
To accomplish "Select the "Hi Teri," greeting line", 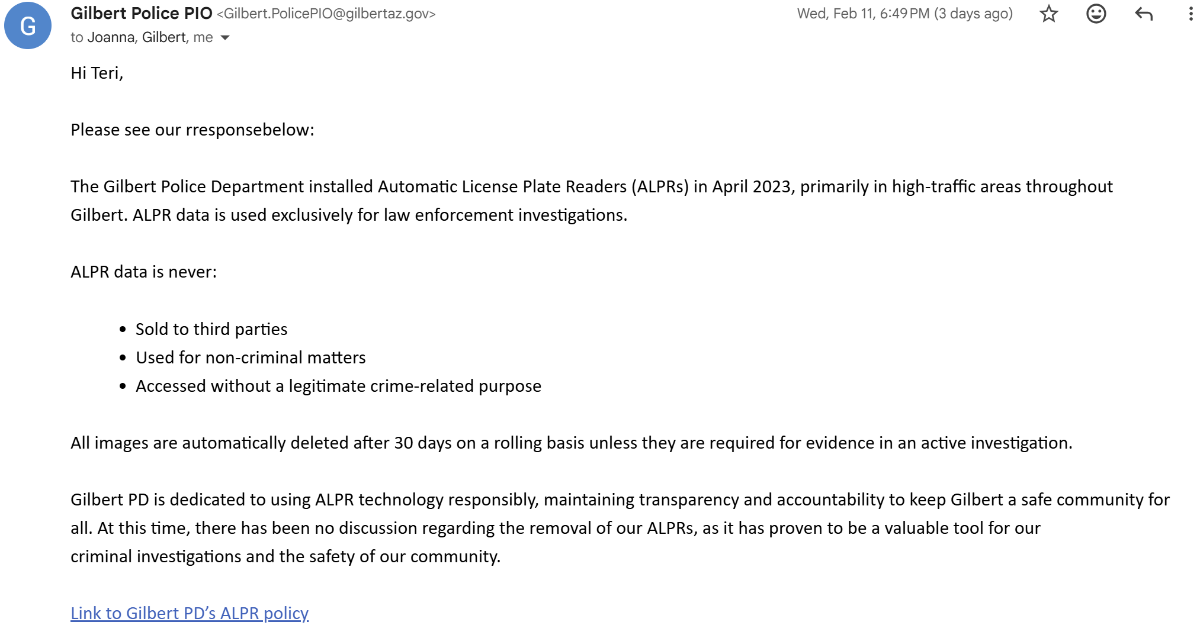I will [x=96, y=72].
